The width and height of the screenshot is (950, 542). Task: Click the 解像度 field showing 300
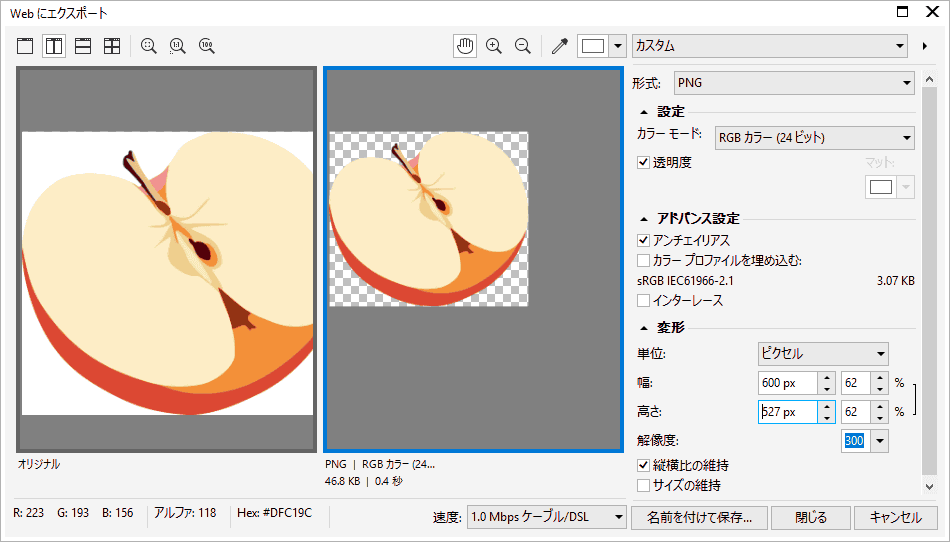click(855, 441)
